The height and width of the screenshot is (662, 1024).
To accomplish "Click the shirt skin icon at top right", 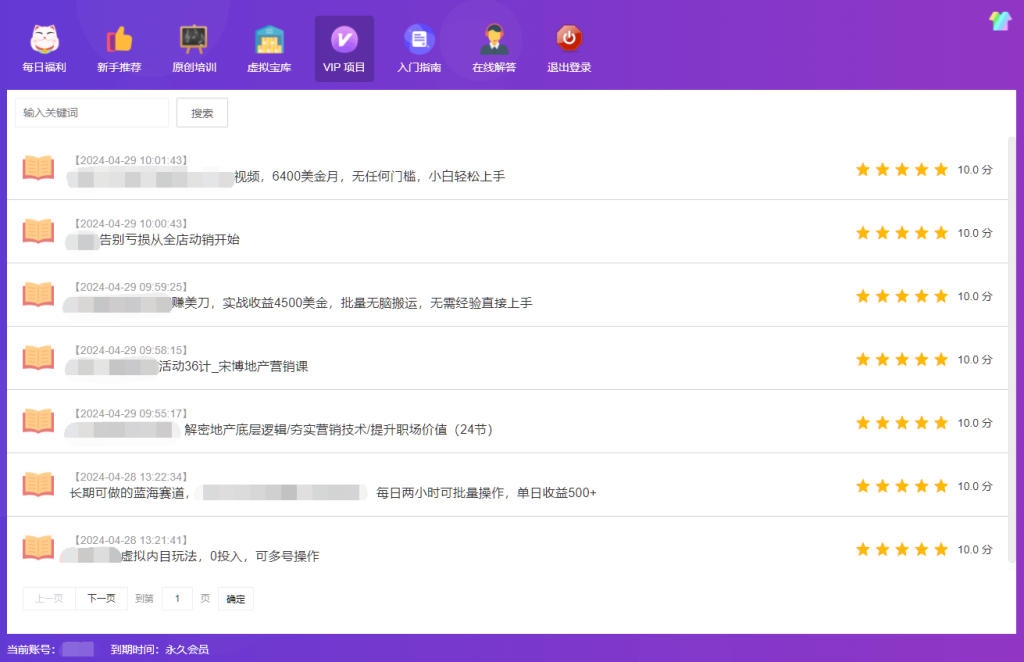I will tap(1000, 21).
